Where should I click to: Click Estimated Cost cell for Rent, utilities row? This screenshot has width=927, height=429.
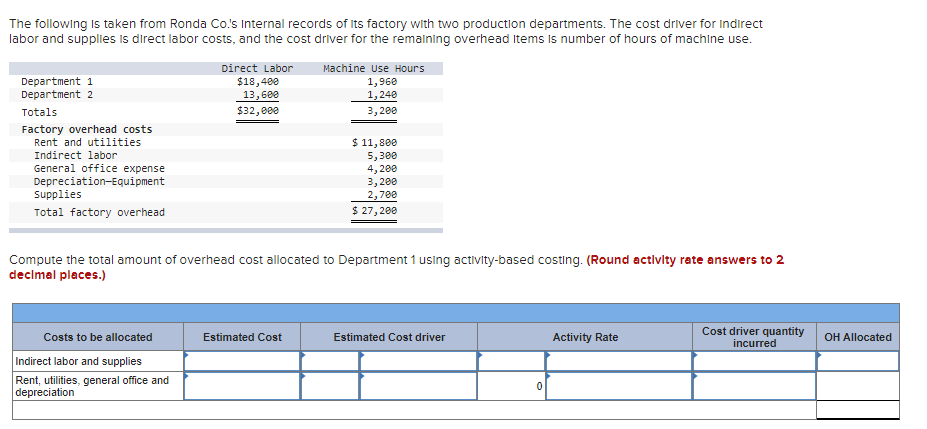(x=242, y=386)
